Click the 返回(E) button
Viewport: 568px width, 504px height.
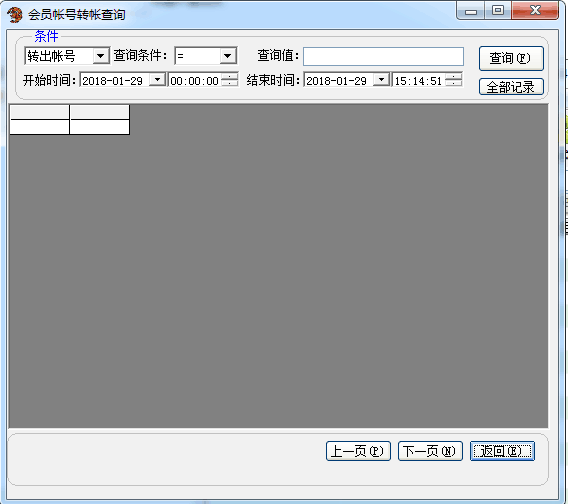[x=502, y=451]
